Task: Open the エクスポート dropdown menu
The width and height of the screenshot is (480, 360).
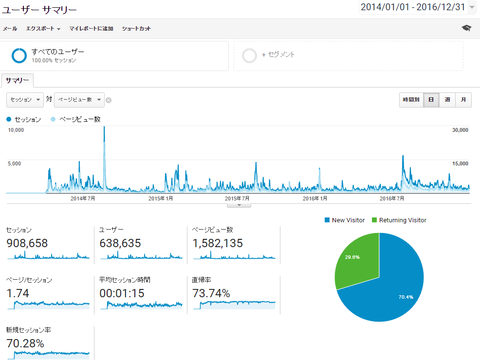Action: pos(43,29)
